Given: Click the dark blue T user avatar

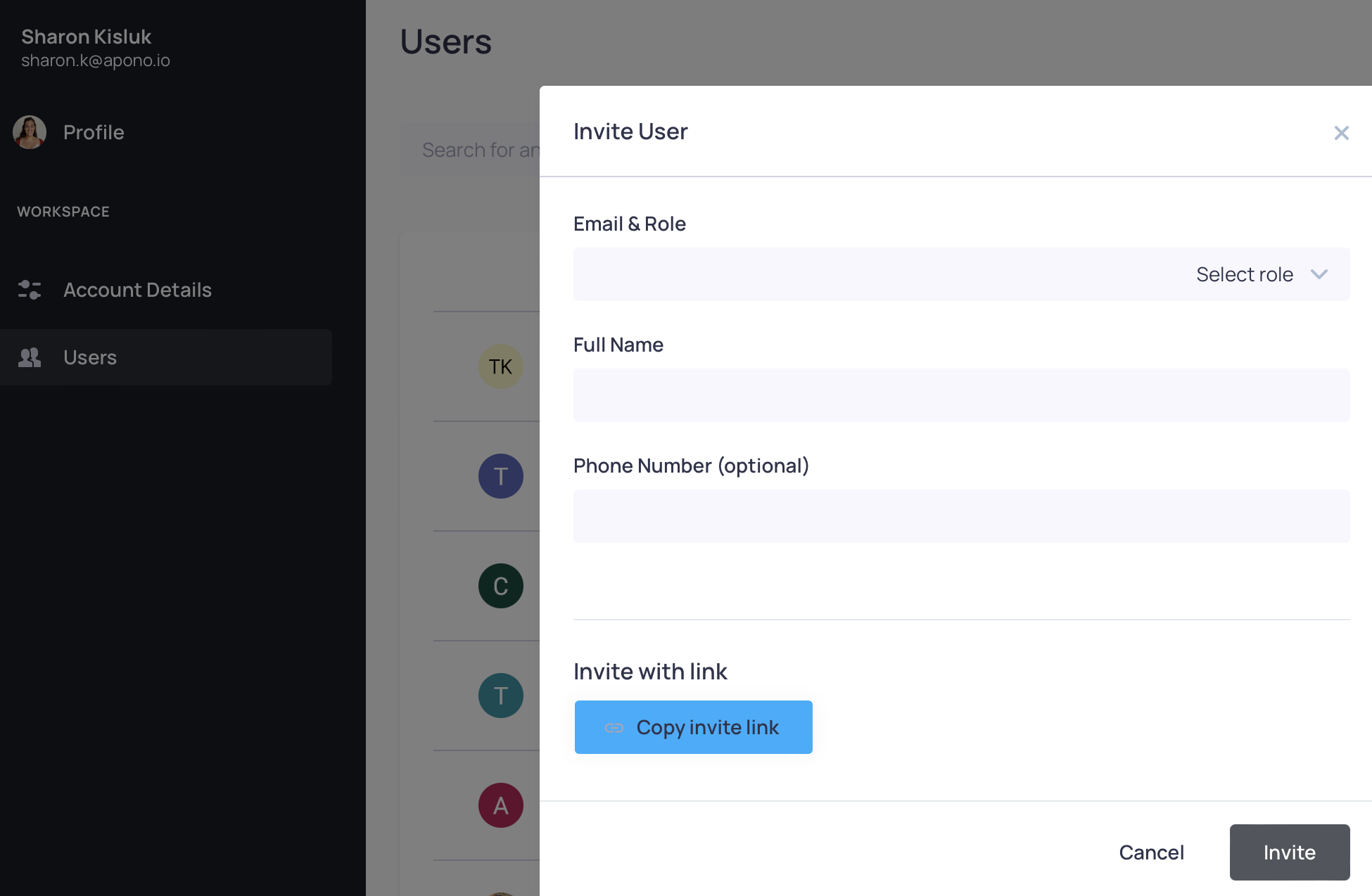Looking at the screenshot, I should point(500,476).
